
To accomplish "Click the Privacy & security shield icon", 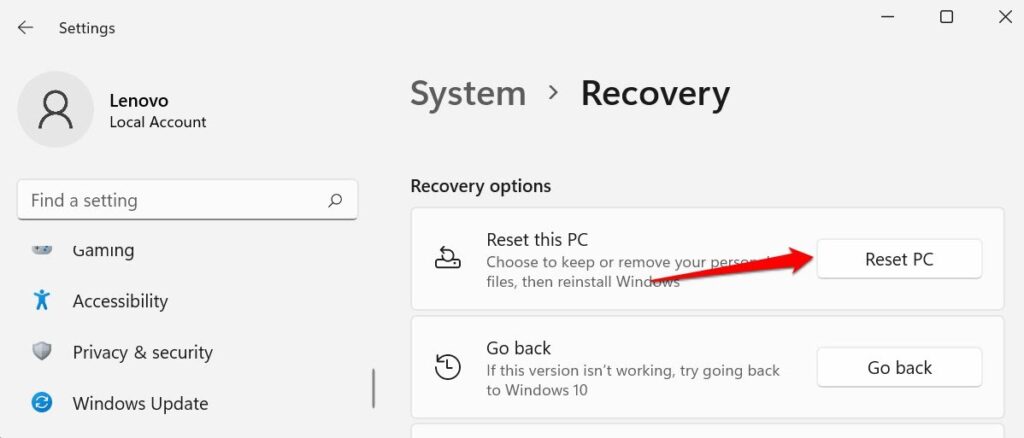I will 42,352.
